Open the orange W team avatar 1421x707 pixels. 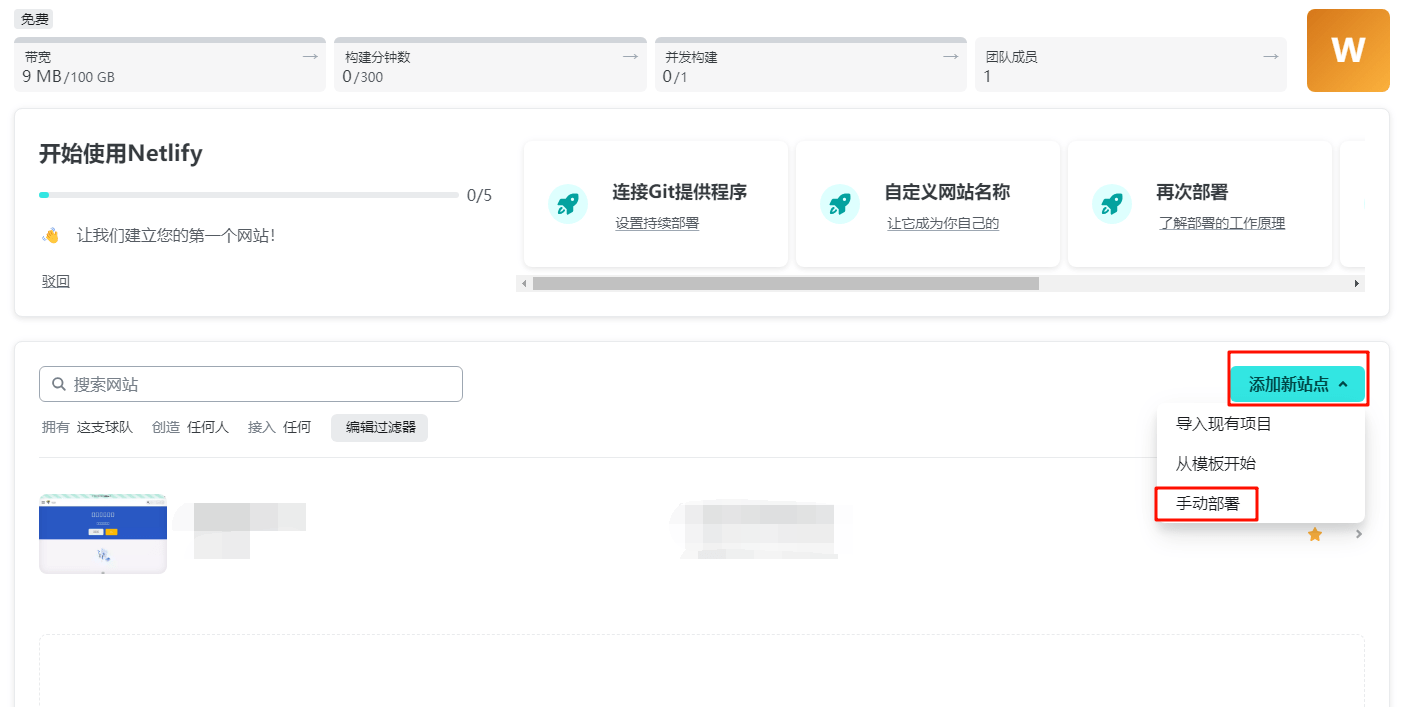1348,50
